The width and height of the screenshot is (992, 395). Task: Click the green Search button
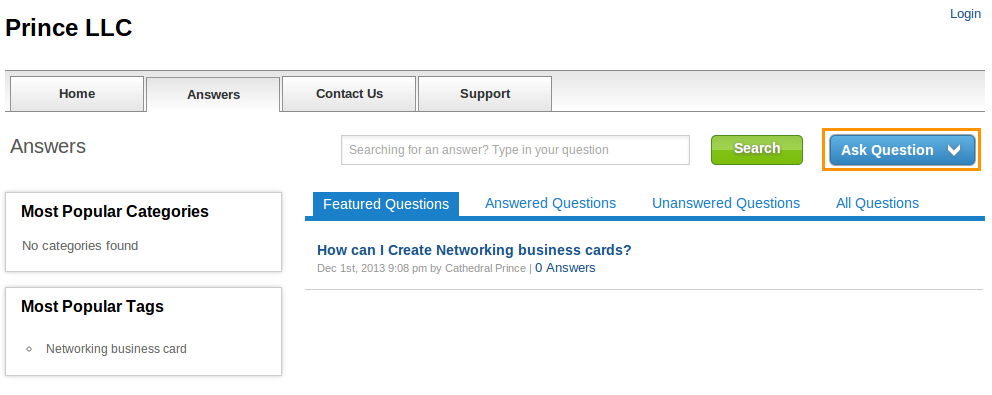[x=757, y=149]
